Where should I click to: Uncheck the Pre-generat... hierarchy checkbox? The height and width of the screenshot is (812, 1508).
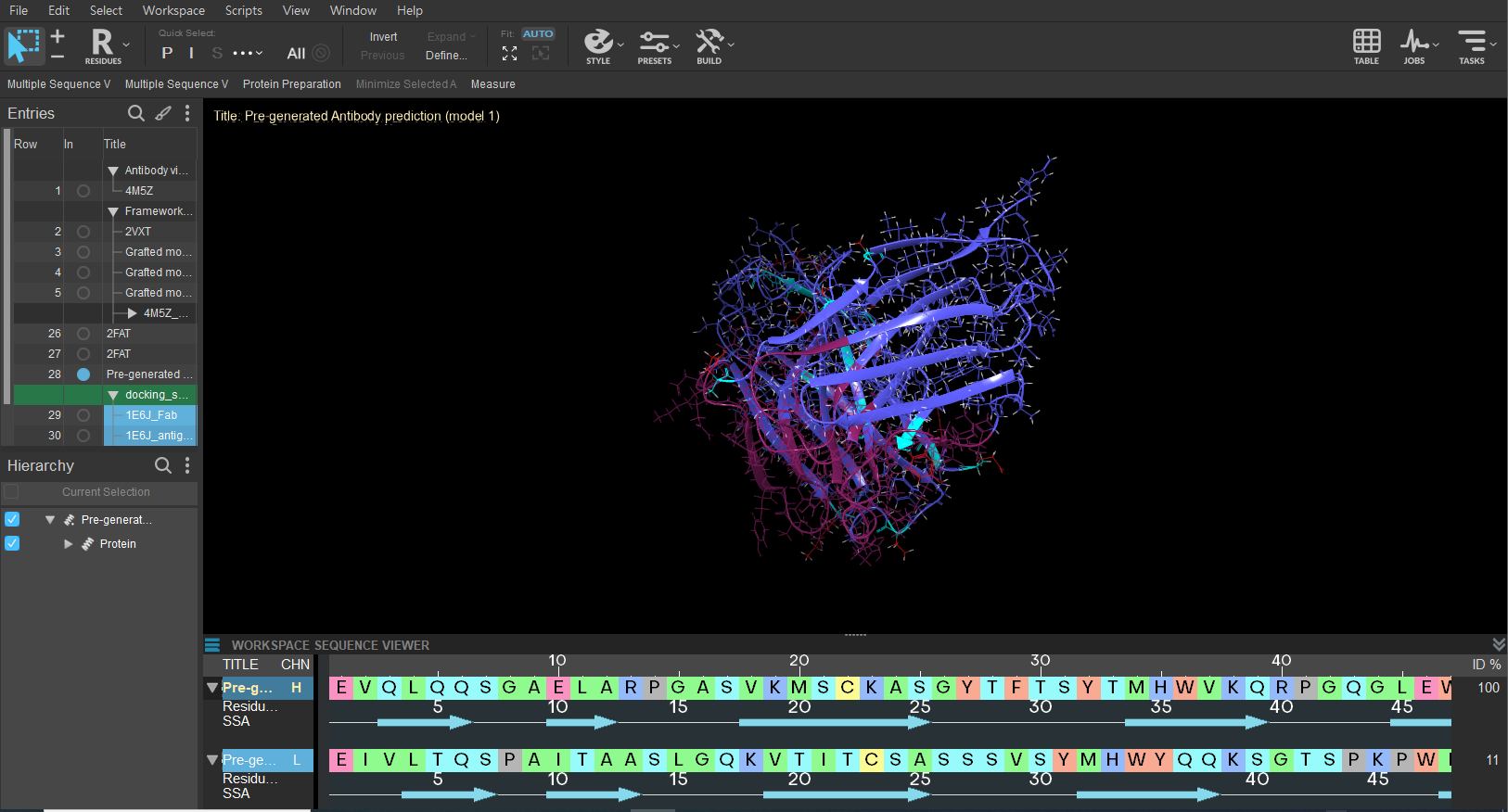[12, 519]
